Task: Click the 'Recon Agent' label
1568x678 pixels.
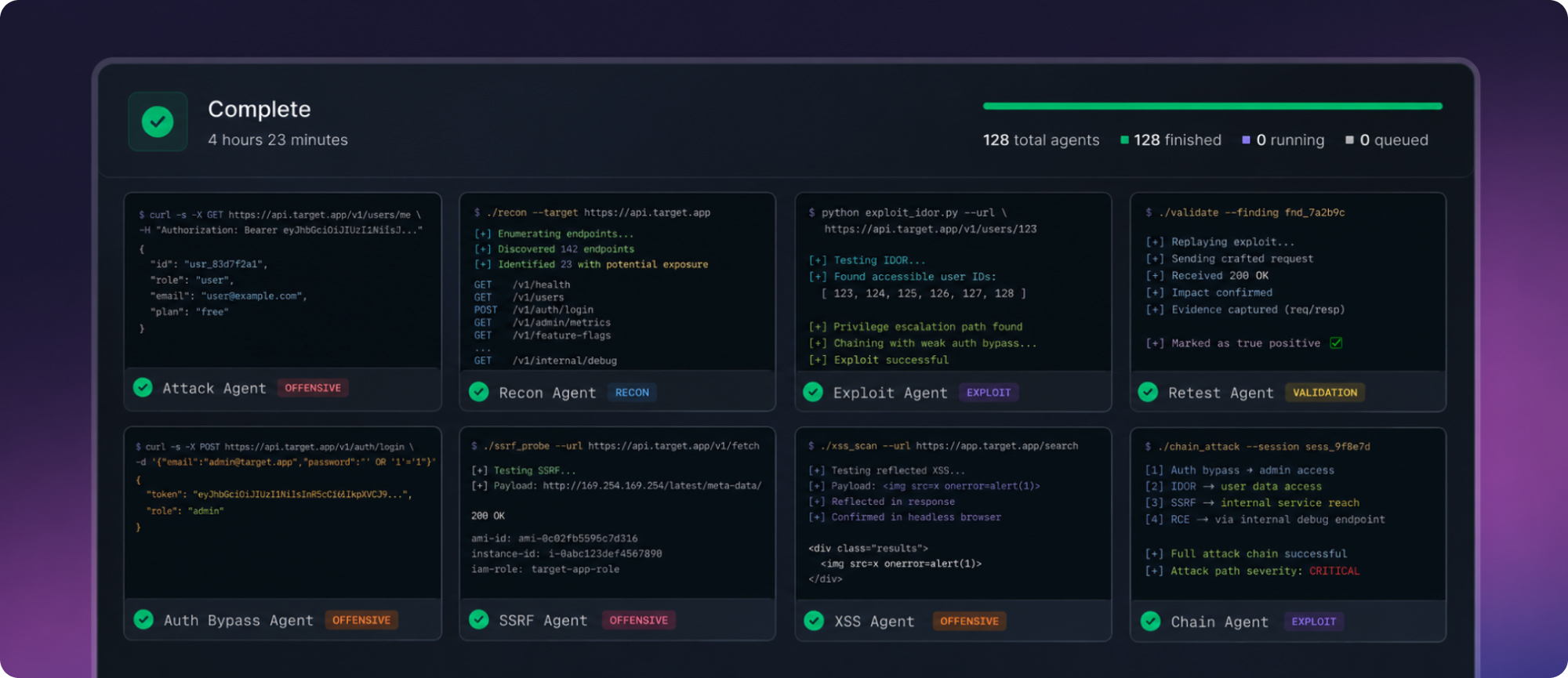Action: (547, 393)
